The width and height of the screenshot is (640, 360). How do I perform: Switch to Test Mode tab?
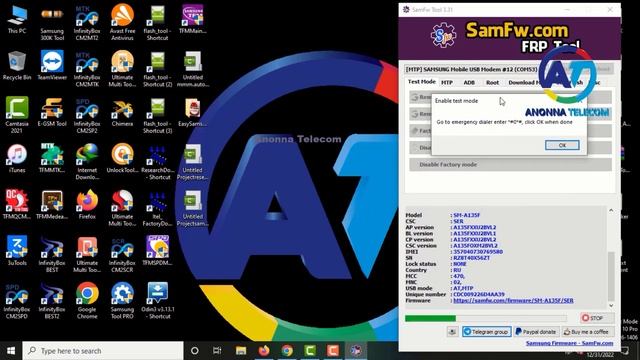click(x=422, y=82)
